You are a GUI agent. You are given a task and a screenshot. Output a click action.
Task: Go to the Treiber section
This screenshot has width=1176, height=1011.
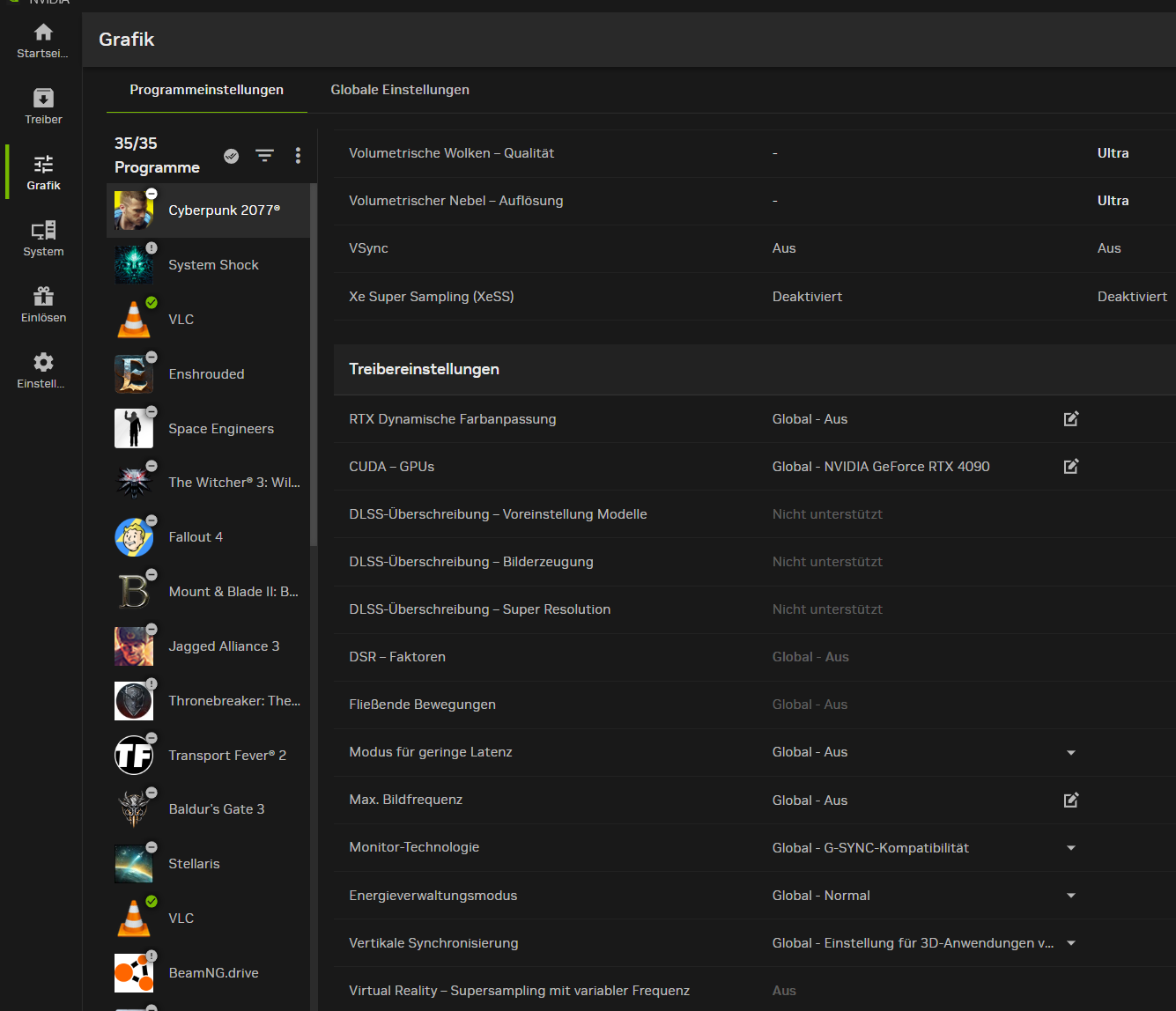tap(42, 107)
